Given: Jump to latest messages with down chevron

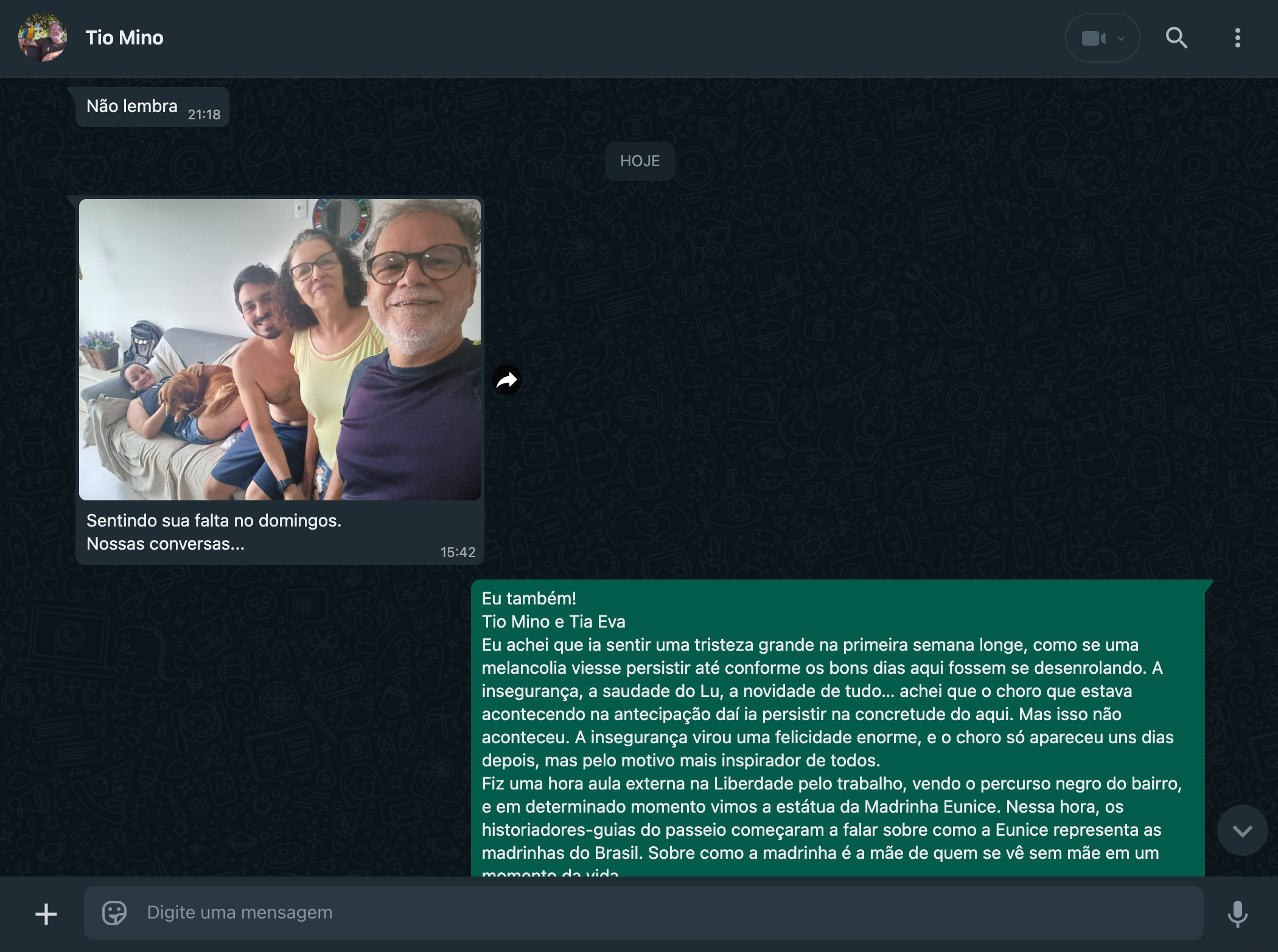Looking at the screenshot, I should (x=1242, y=830).
